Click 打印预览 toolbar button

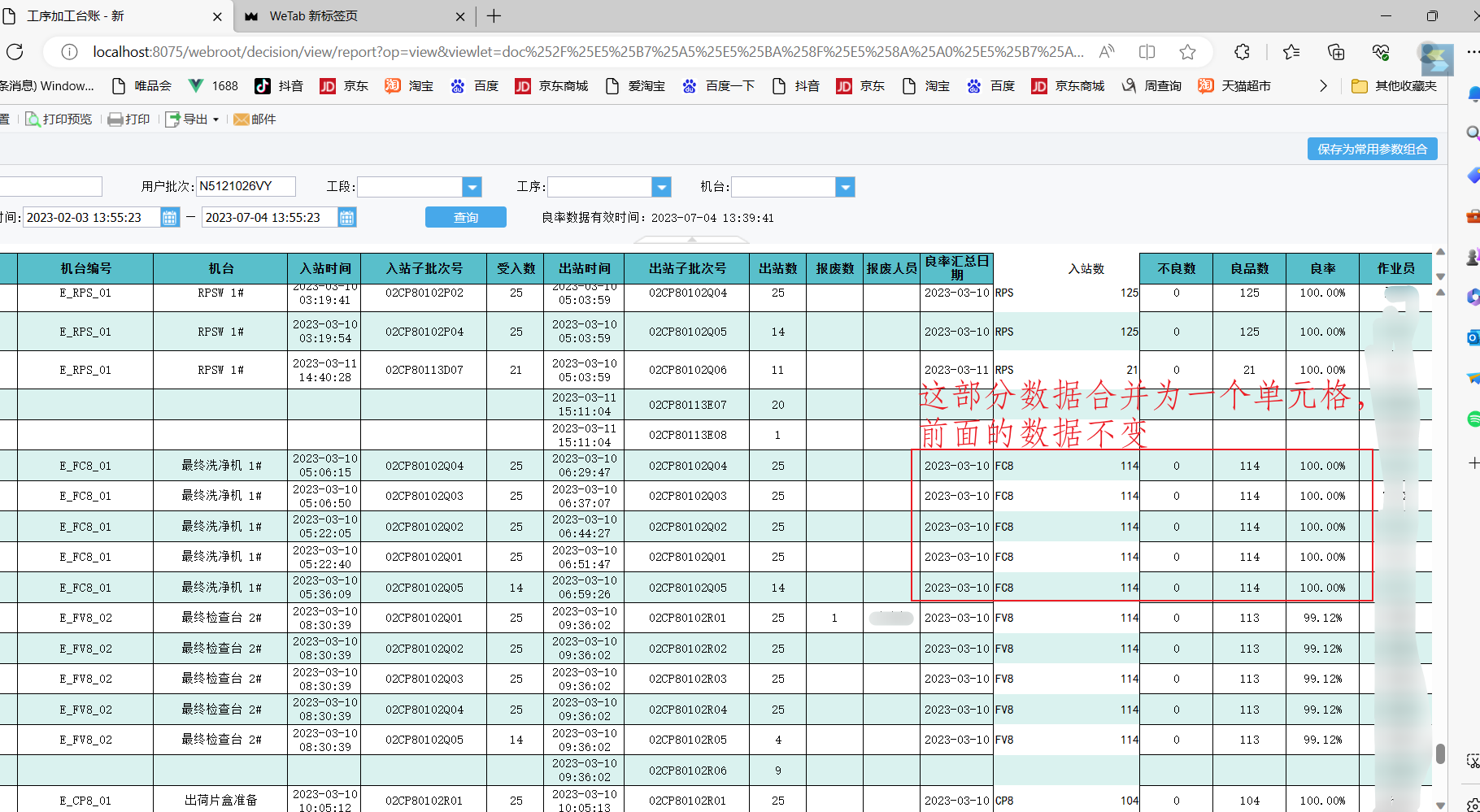point(59,119)
